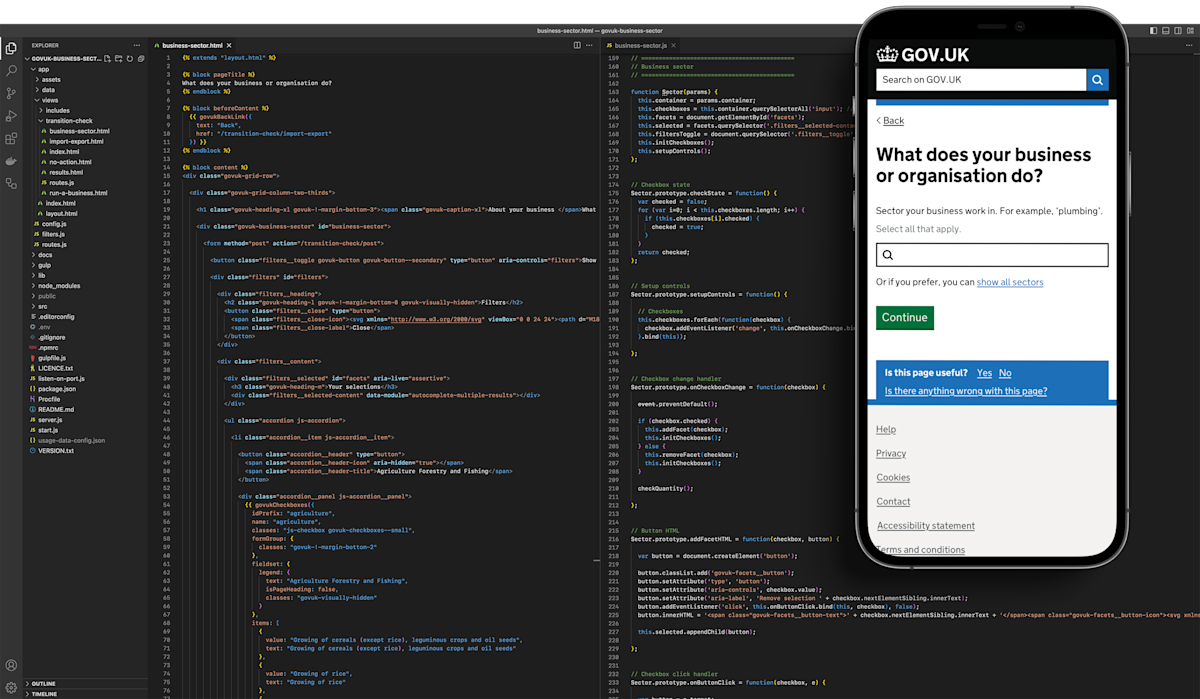Expand the docs folder
The image size is (1200, 699).
[44, 254]
